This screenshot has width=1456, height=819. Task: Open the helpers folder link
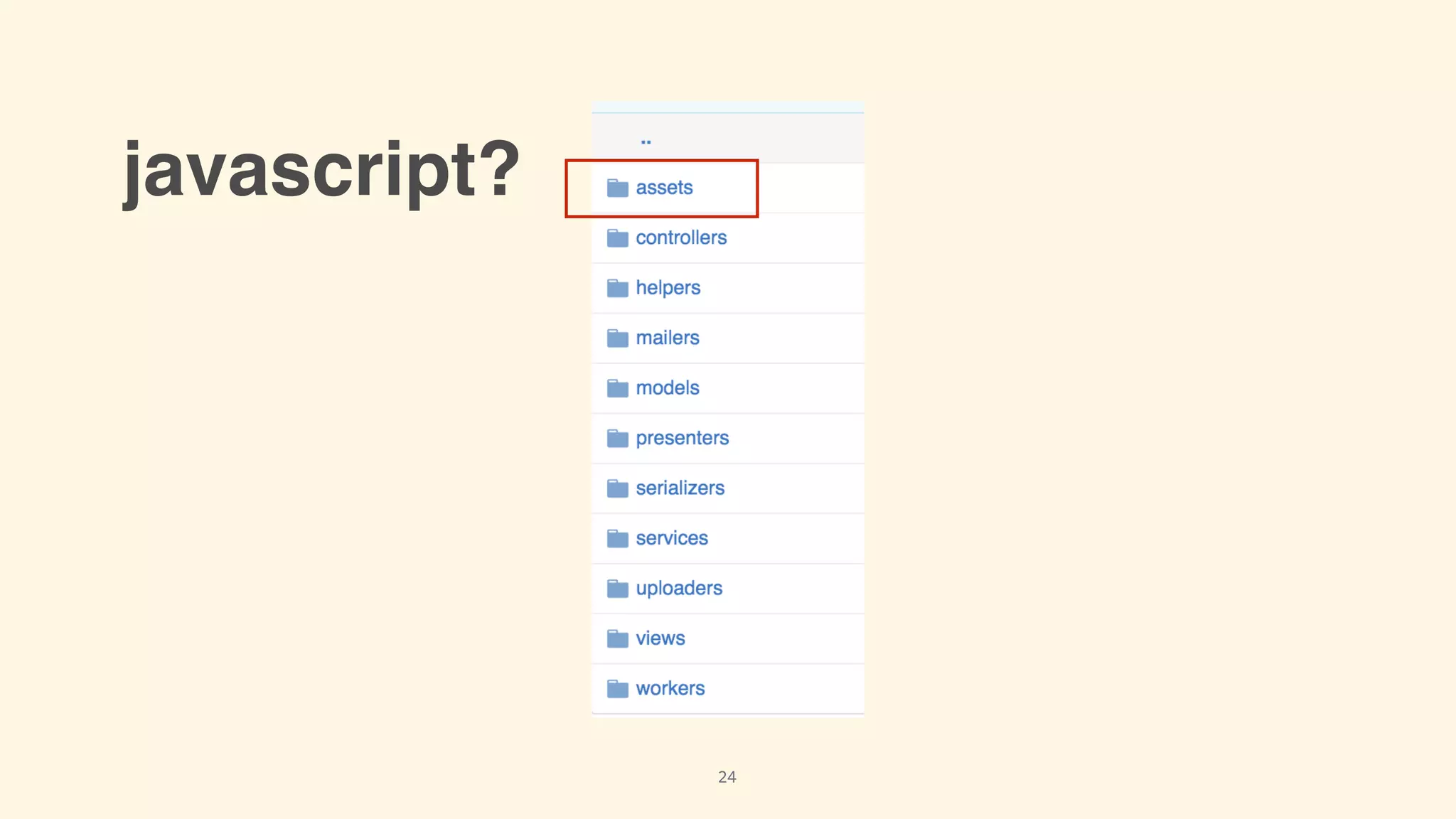668,288
